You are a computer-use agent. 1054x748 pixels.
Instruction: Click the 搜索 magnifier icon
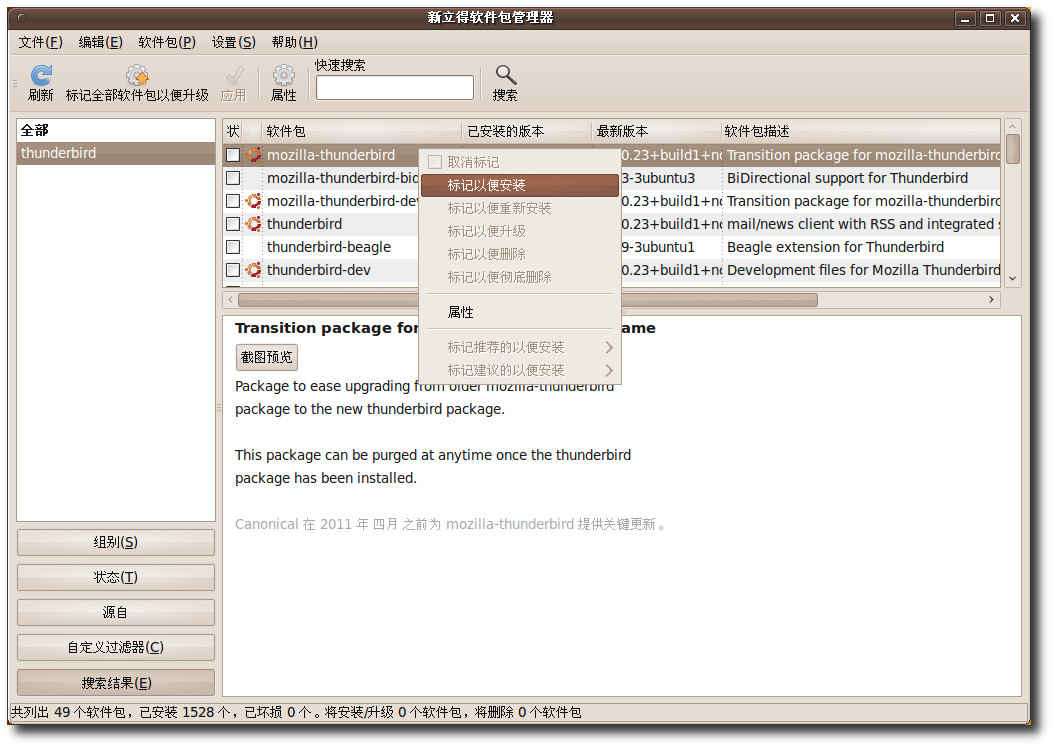pos(505,75)
